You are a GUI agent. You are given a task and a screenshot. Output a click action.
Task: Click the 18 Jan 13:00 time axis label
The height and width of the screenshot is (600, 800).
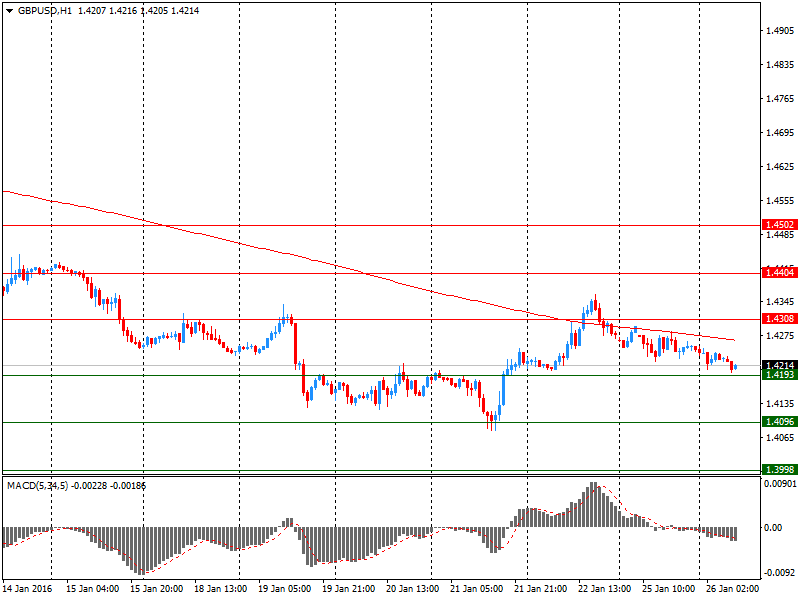tap(221, 589)
